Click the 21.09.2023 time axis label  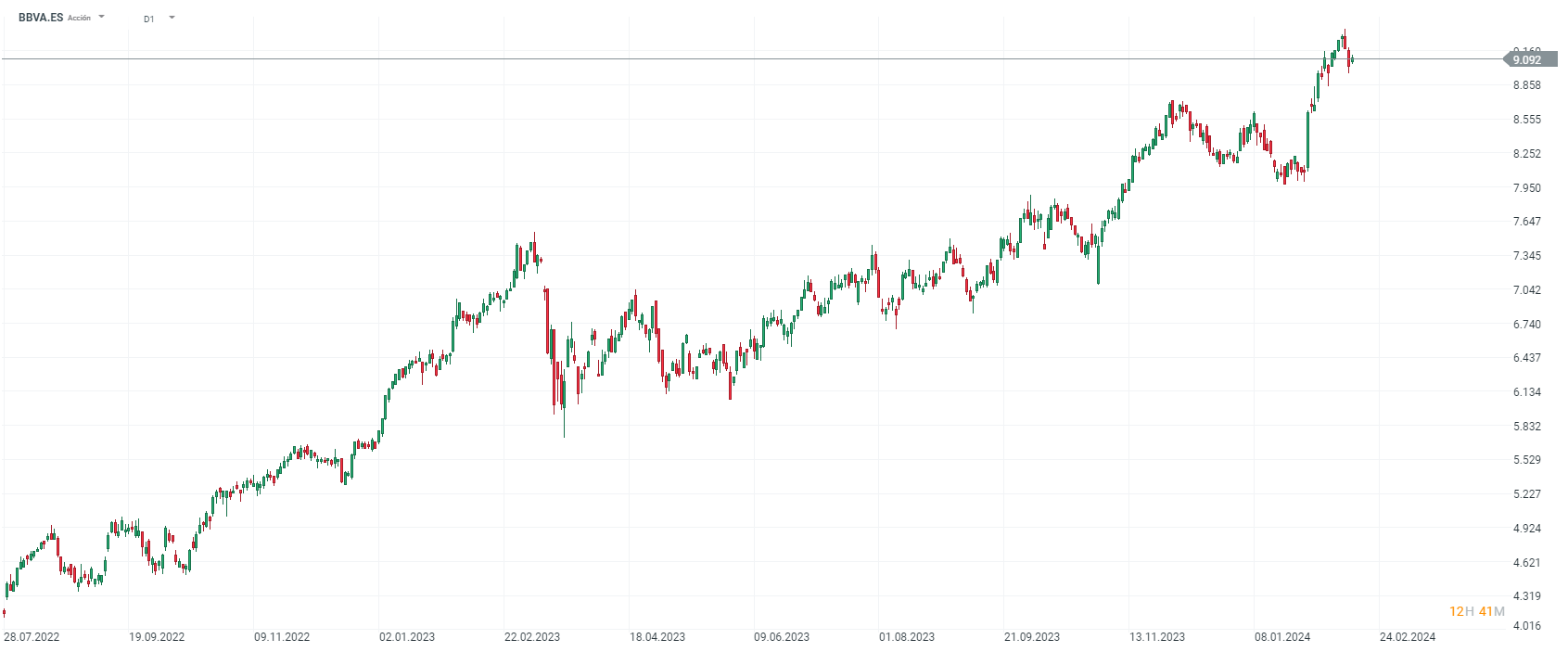[1032, 637]
